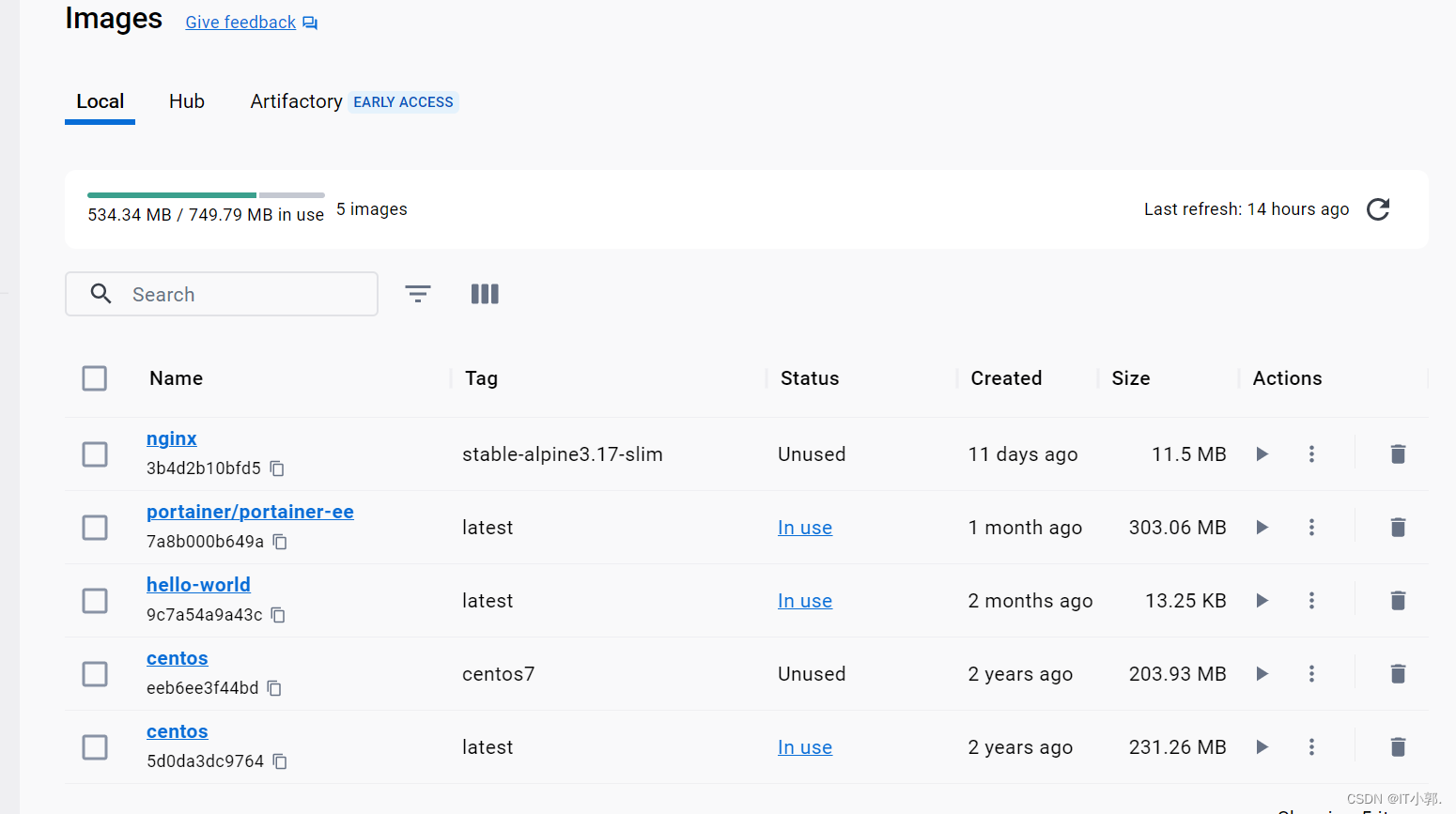This screenshot has width=1456, height=814.
Task: Copy the hello-world image ID
Action: click(278, 615)
